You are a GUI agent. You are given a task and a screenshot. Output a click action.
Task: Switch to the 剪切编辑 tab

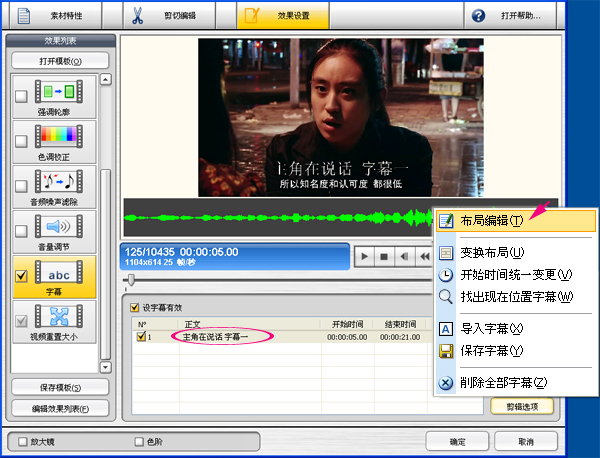[169, 15]
